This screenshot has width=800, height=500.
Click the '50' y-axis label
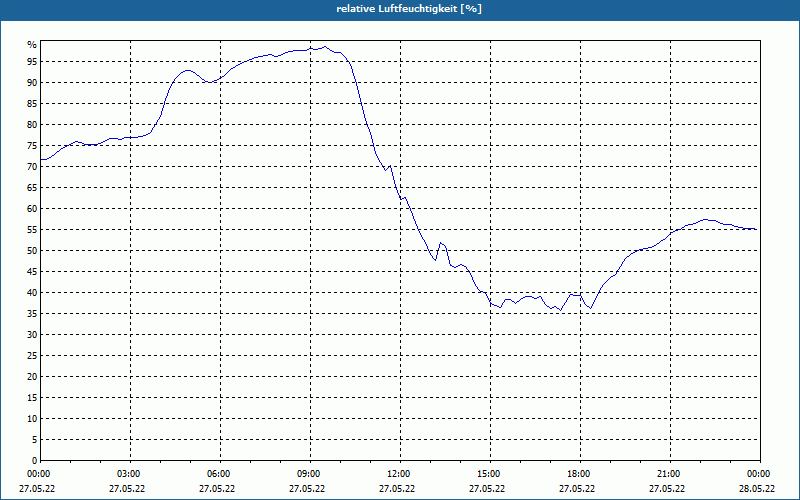pos(32,251)
